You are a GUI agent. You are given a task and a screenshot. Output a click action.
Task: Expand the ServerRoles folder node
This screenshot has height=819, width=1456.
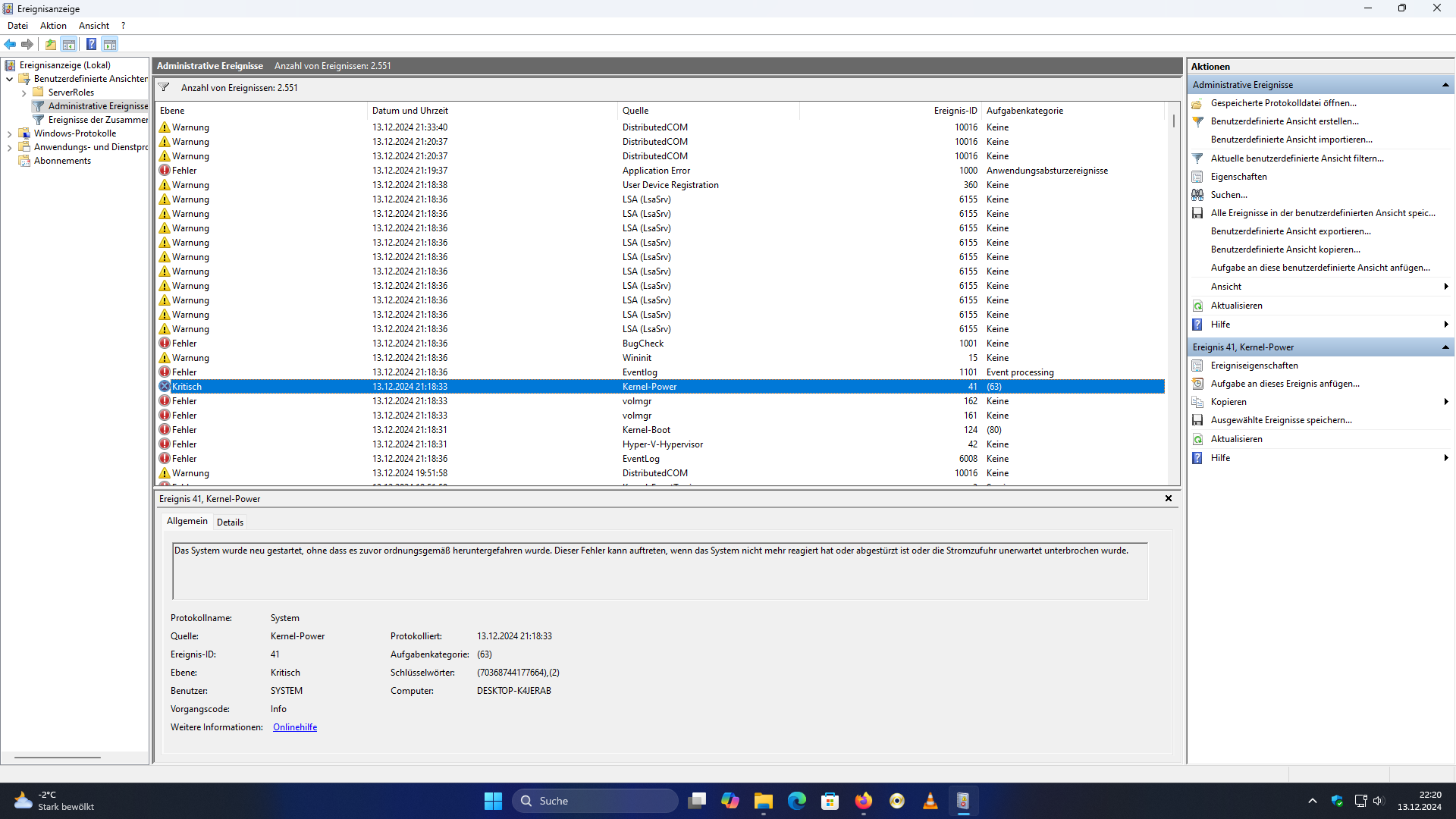pos(24,93)
